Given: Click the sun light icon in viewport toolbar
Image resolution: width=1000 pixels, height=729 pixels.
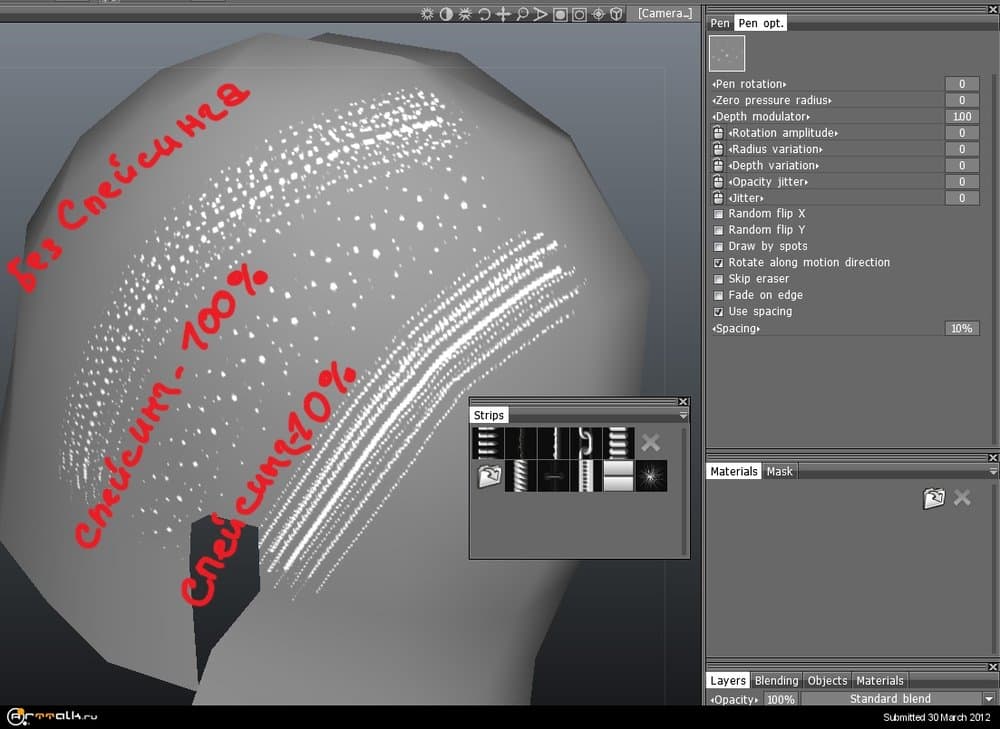Looking at the screenshot, I should (x=427, y=14).
